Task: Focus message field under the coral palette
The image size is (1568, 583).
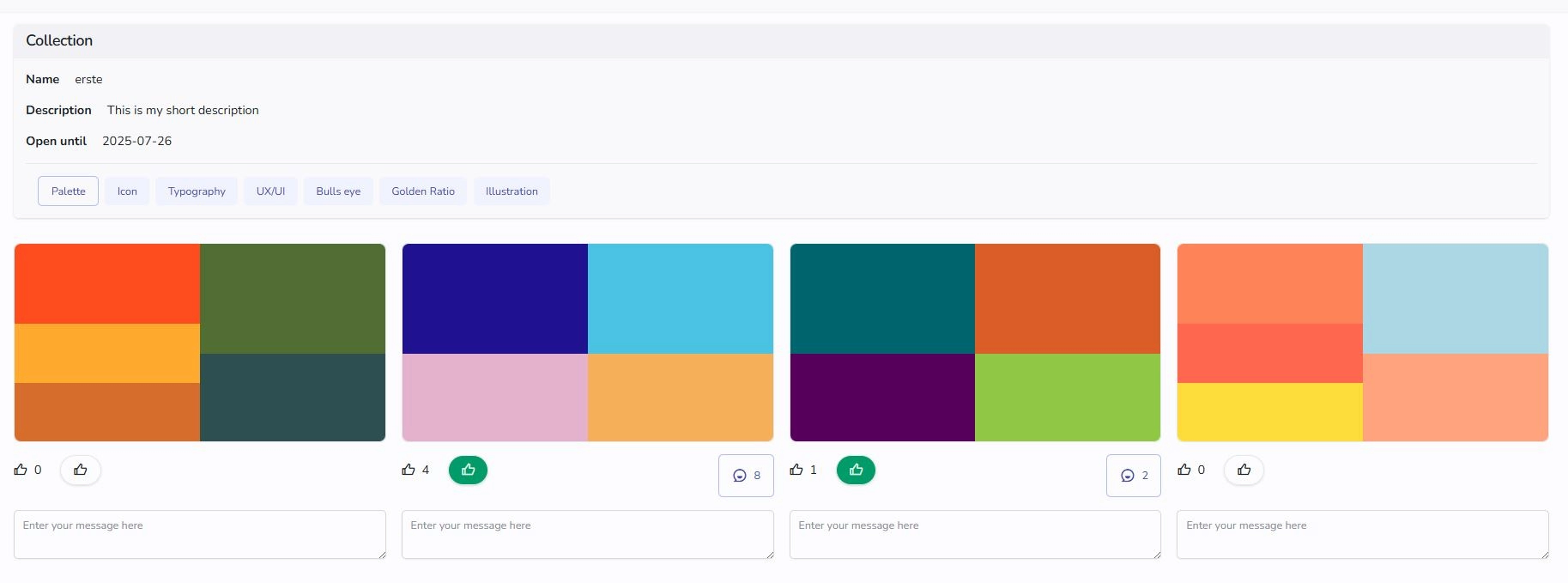Action: click(x=1363, y=535)
